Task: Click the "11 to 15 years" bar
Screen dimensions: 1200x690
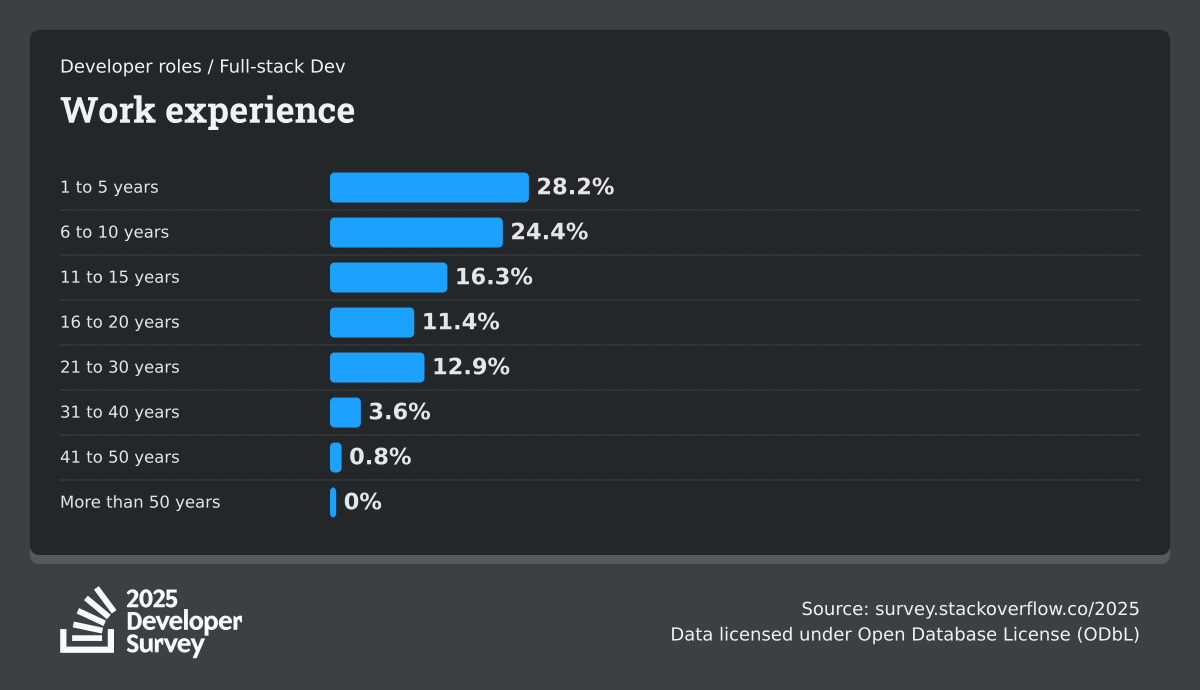Action: click(x=388, y=277)
